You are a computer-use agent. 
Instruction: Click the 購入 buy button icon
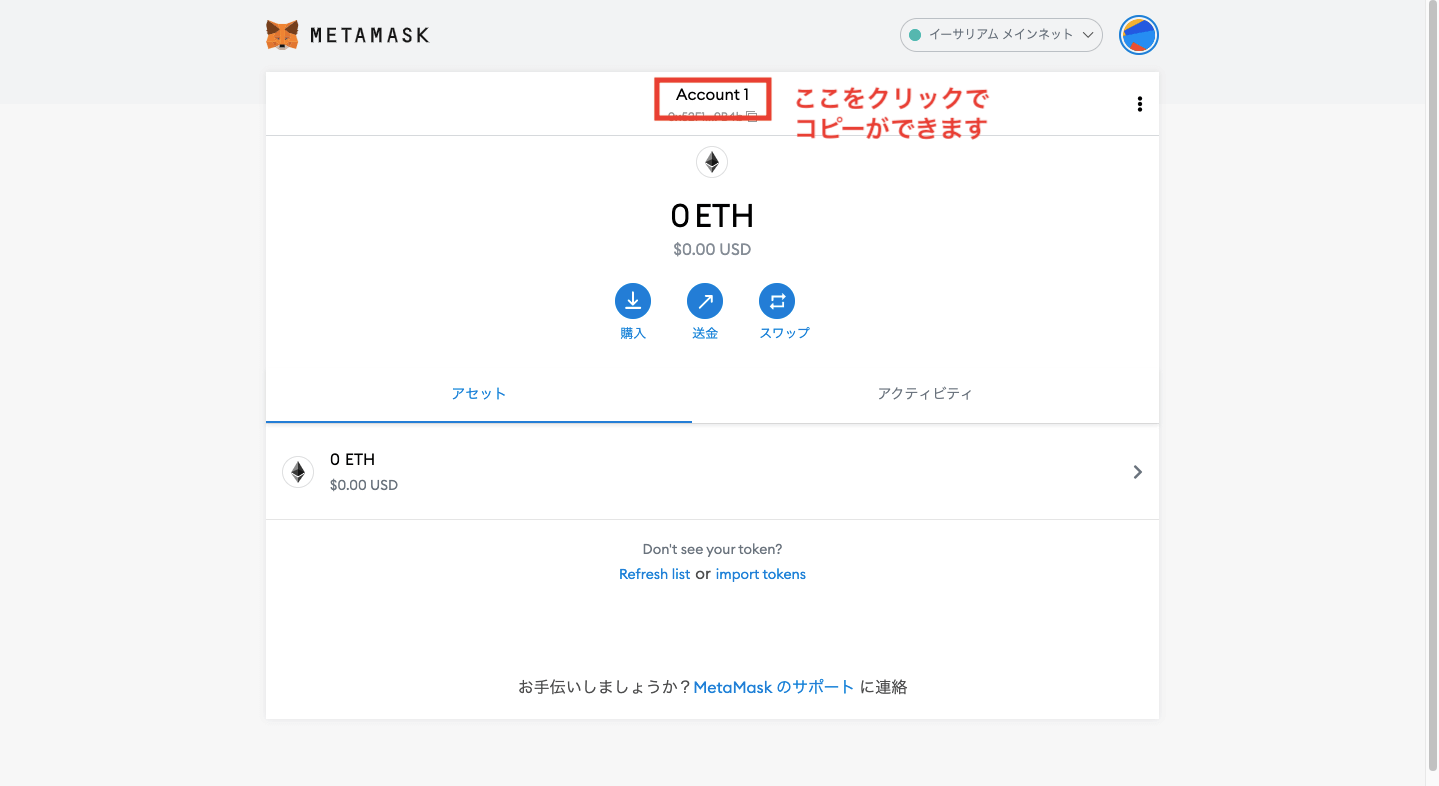tap(633, 301)
